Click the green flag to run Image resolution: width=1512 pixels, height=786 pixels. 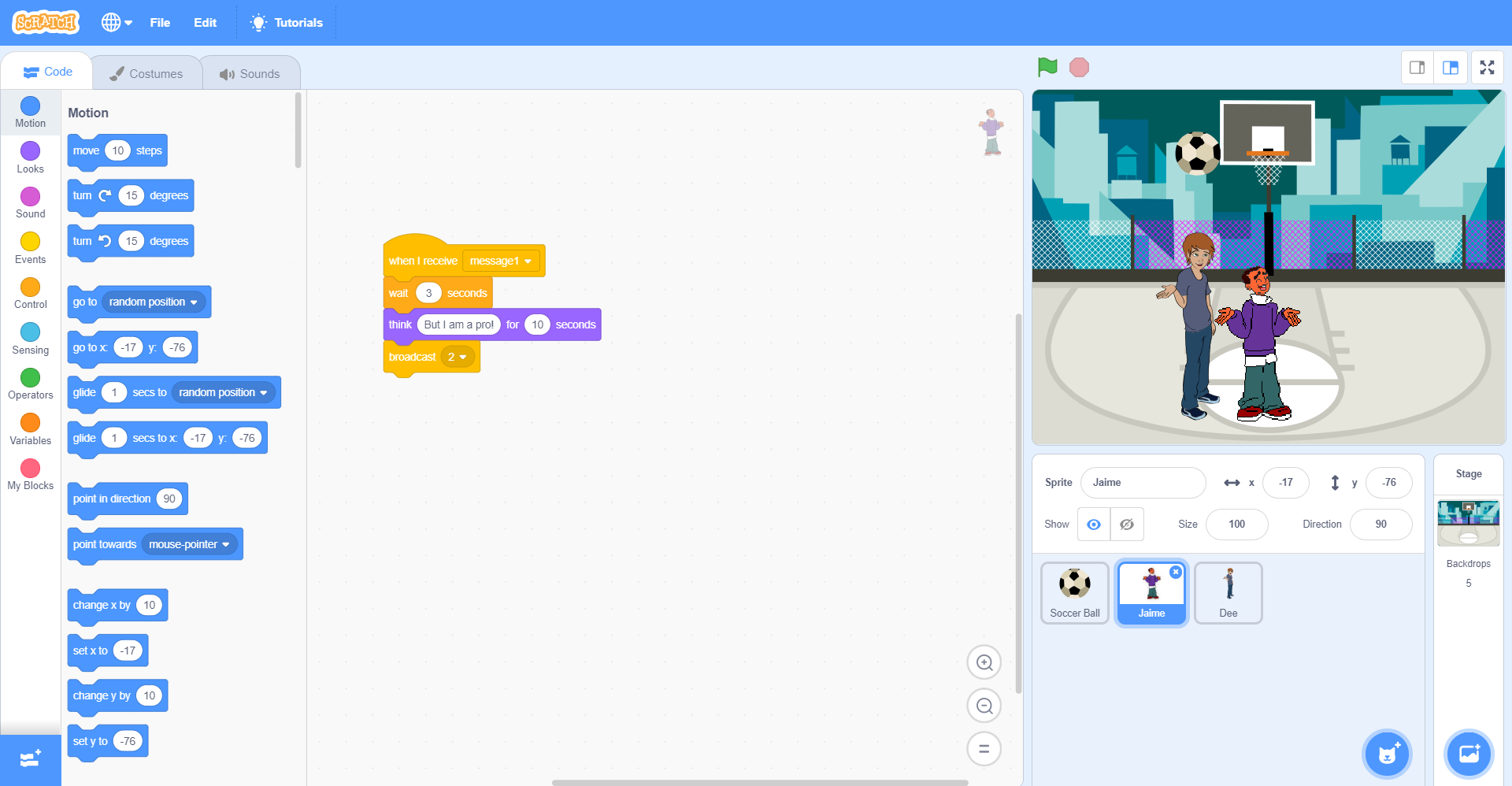[x=1047, y=68]
